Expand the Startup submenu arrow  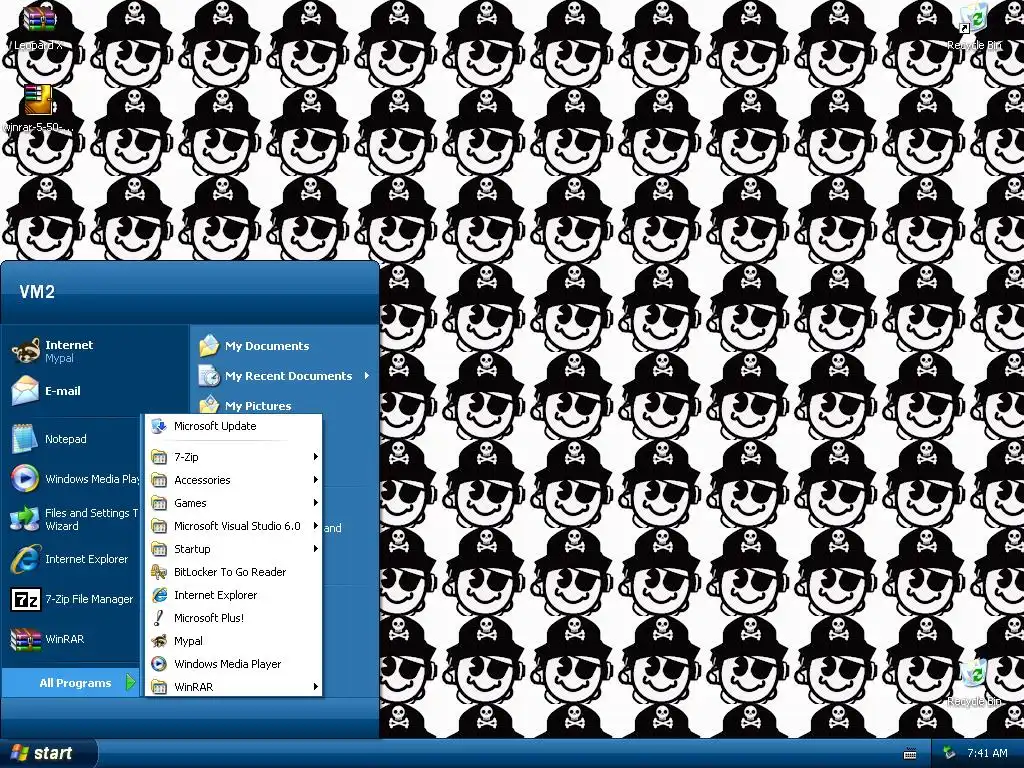(315, 549)
